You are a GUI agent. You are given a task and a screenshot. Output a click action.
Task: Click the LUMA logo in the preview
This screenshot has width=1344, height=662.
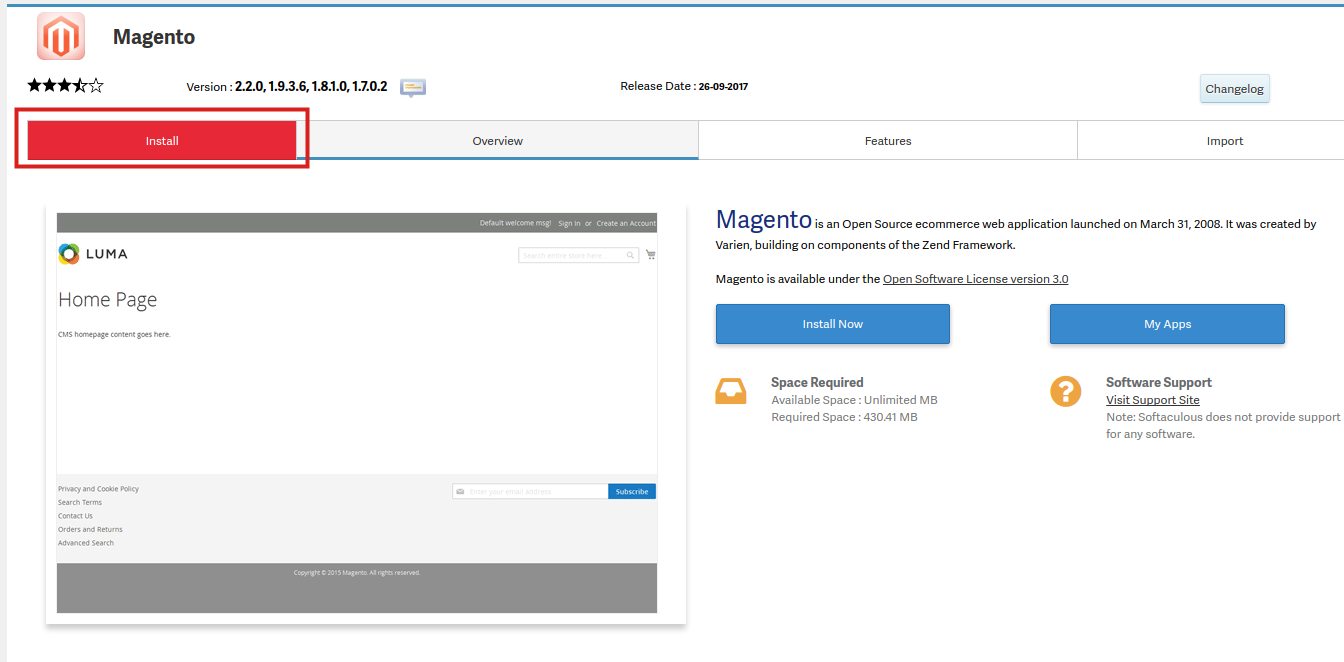click(x=93, y=254)
